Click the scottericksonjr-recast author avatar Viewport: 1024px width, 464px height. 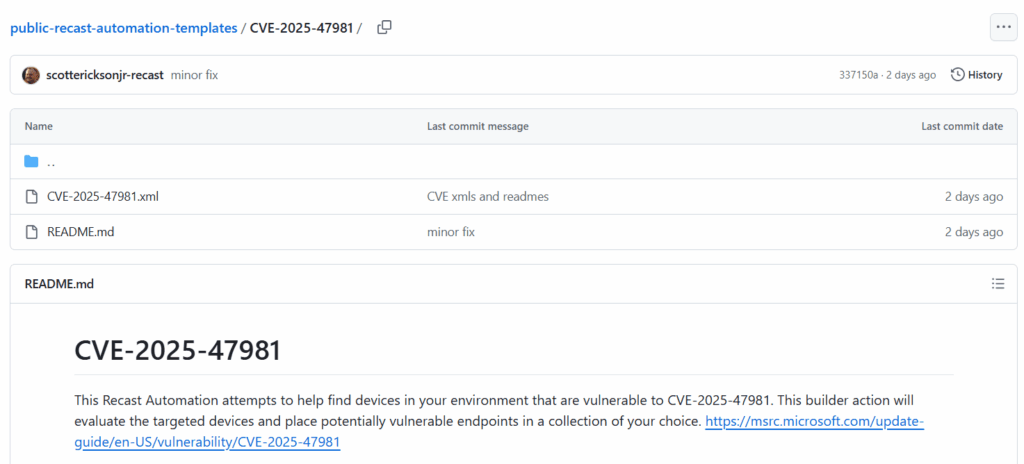point(31,75)
